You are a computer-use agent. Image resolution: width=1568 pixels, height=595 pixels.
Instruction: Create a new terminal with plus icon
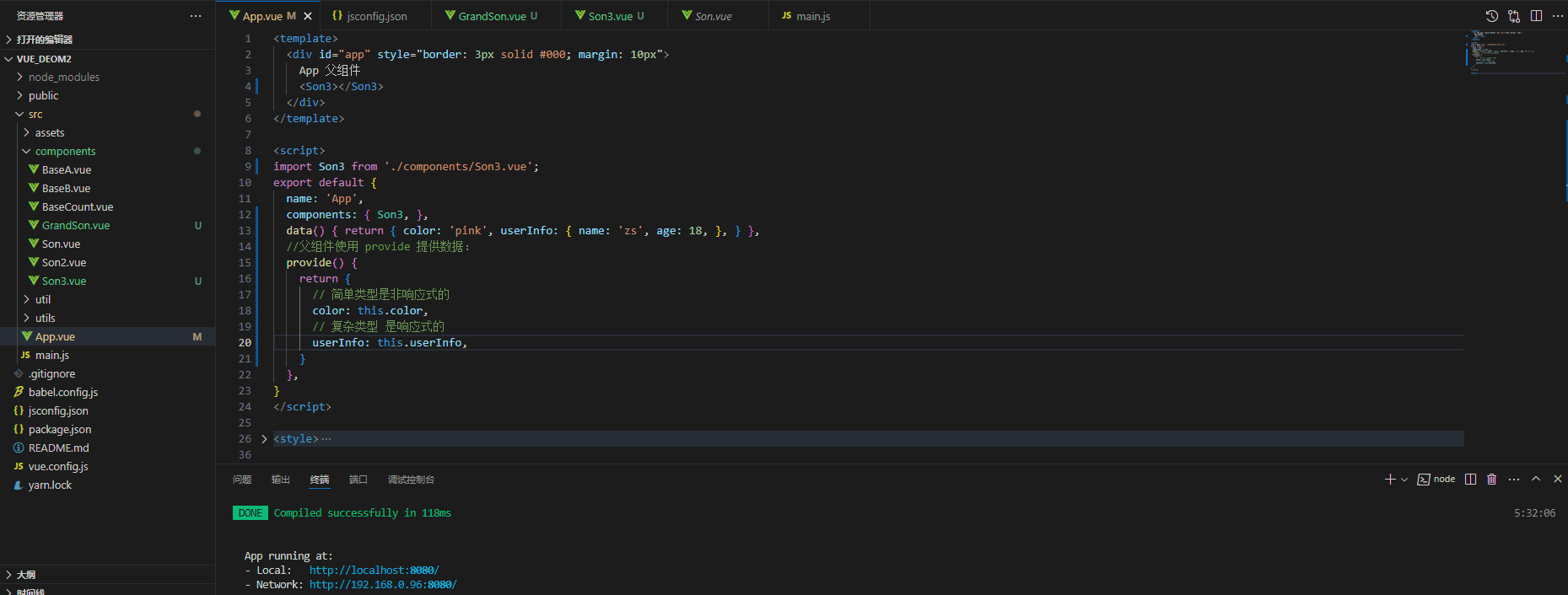coord(1390,479)
